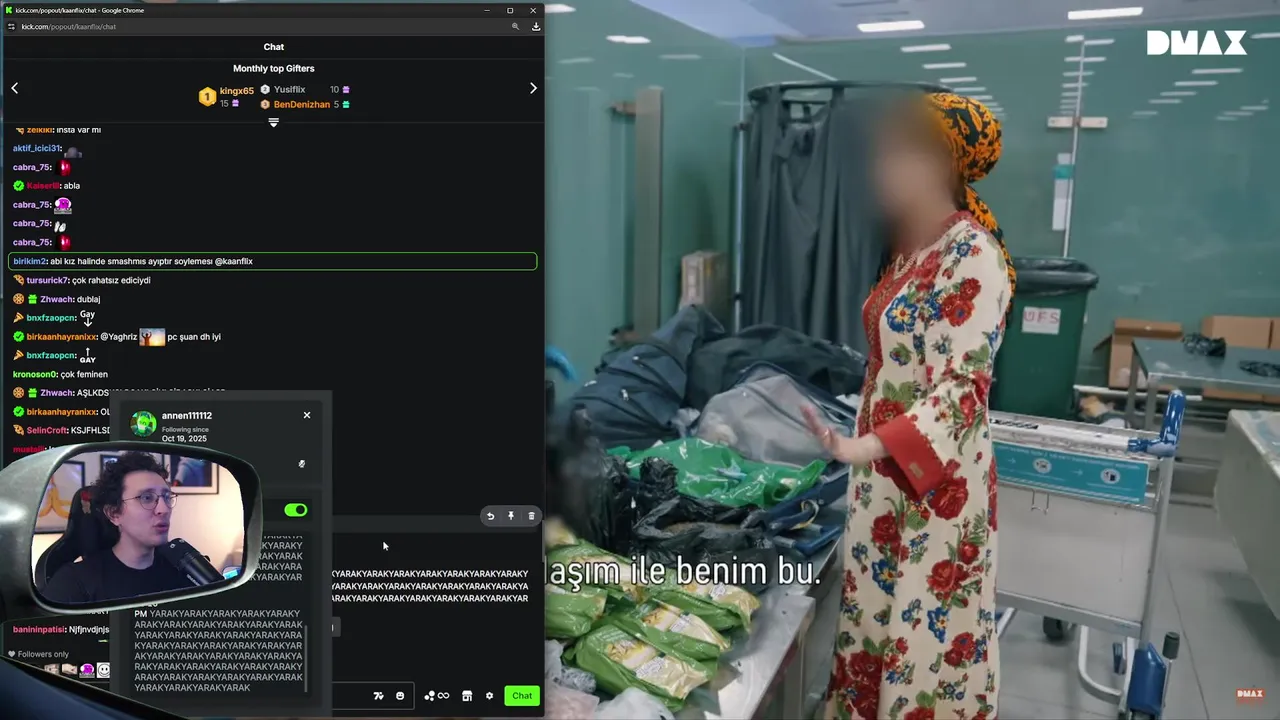Open Yusiflix gifter profile
The height and width of the screenshot is (720, 1280).
click(289, 90)
